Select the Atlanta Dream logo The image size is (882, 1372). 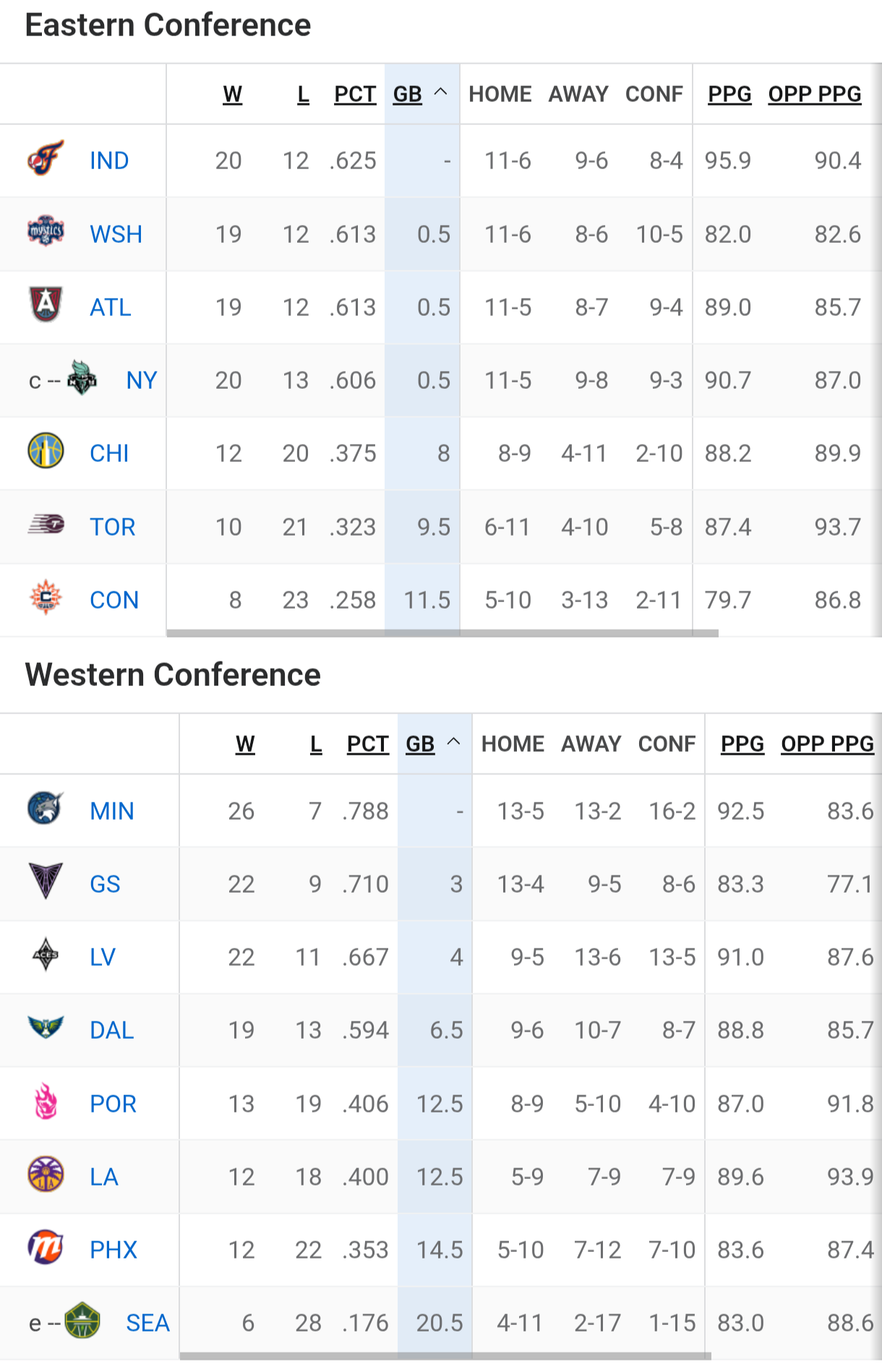(x=46, y=305)
